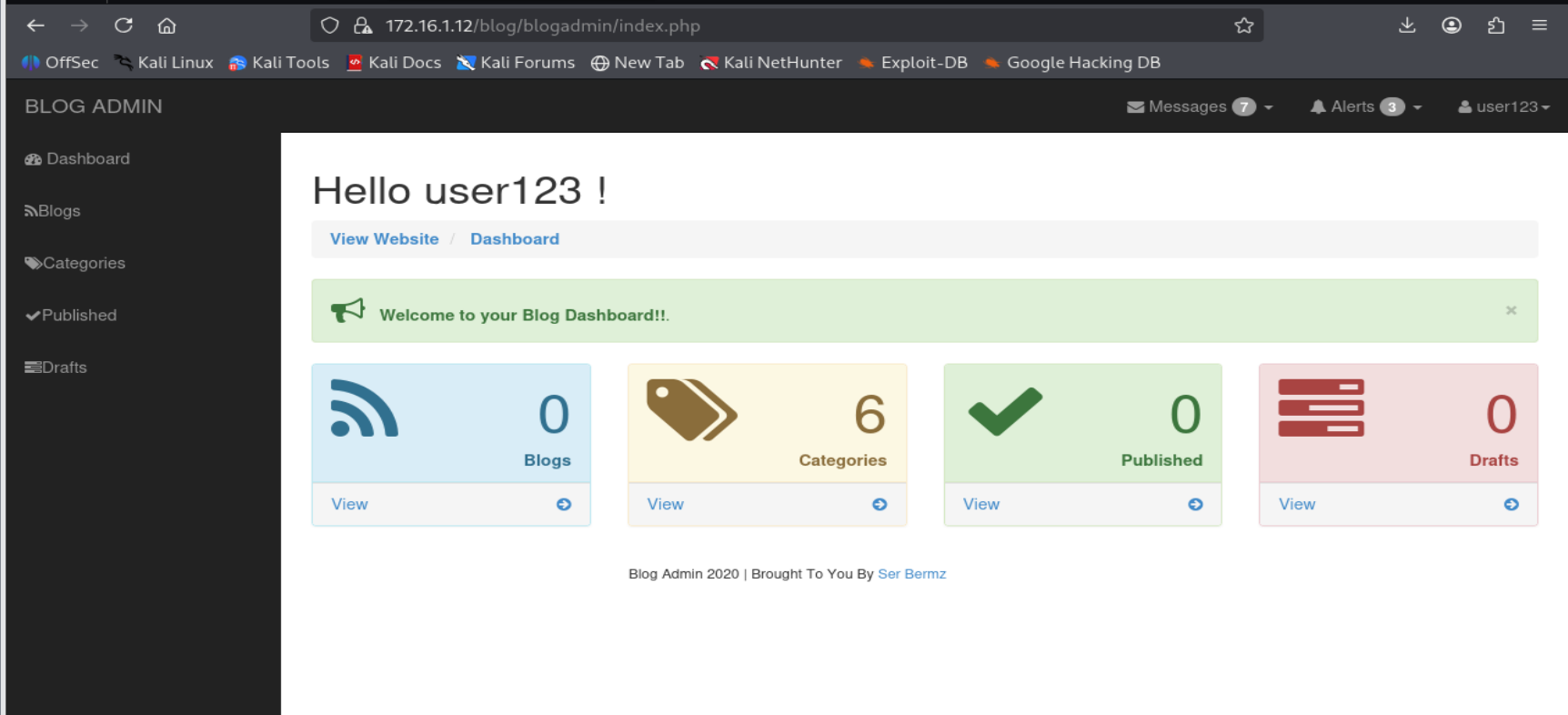Click the BLOG ADMIN brand title
The width and height of the screenshot is (1568, 715).
pyautogui.click(x=94, y=106)
